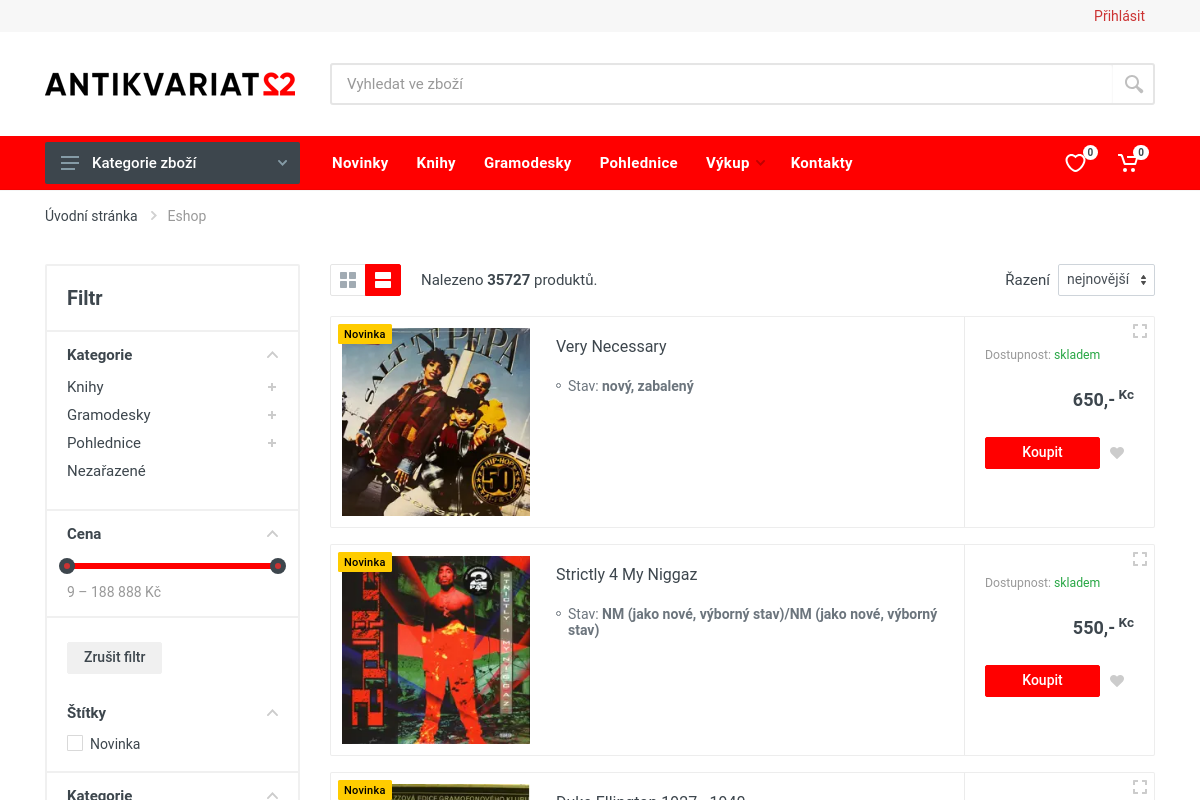Open quick view for Strictly 4 My Niggaz
The height and width of the screenshot is (800, 1200).
(x=1139, y=559)
